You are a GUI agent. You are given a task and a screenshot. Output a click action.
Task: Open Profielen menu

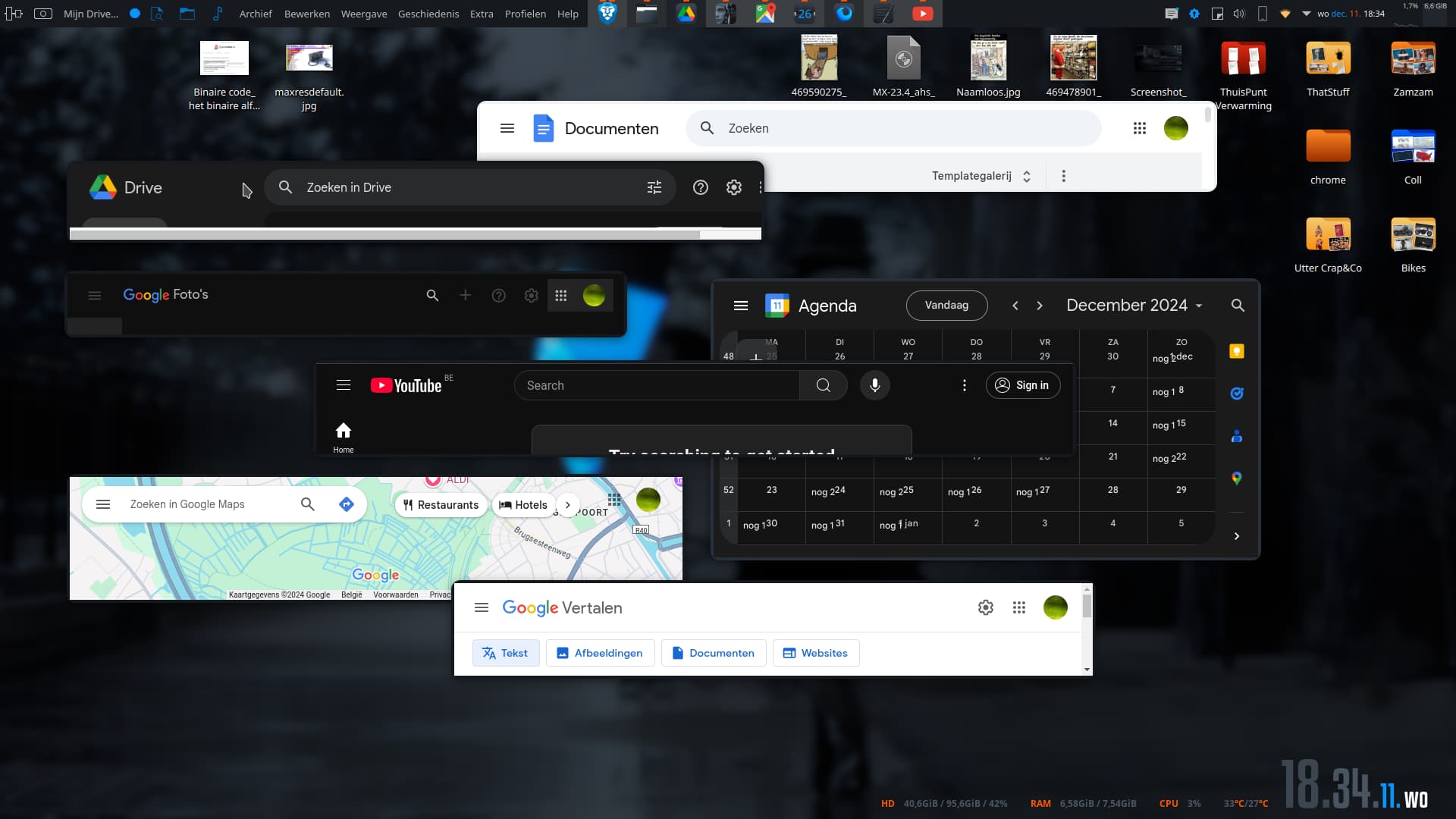[x=526, y=14]
